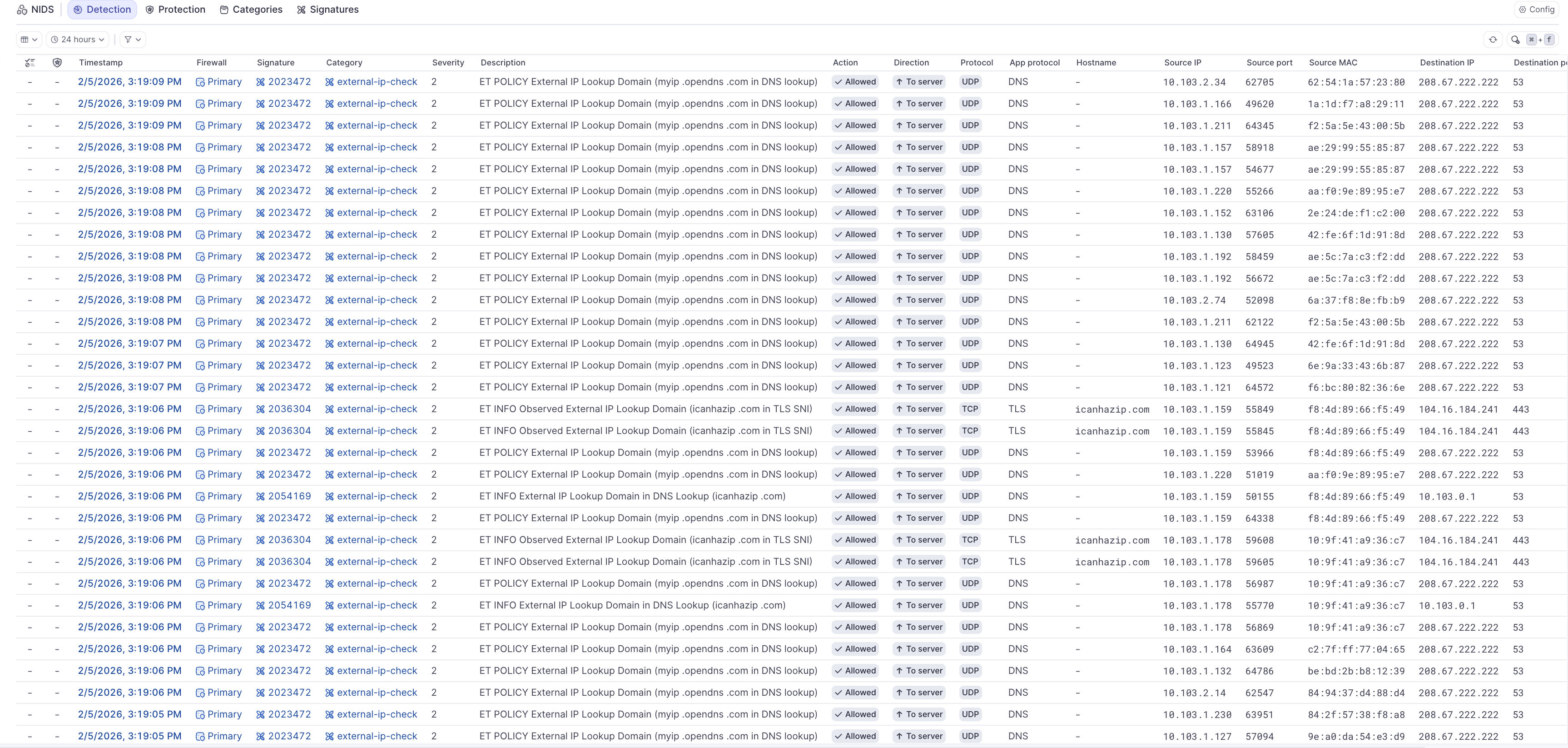Open the table columns layout dropdown
This screenshot has width=1568, height=748.
(x=29, y=40)
